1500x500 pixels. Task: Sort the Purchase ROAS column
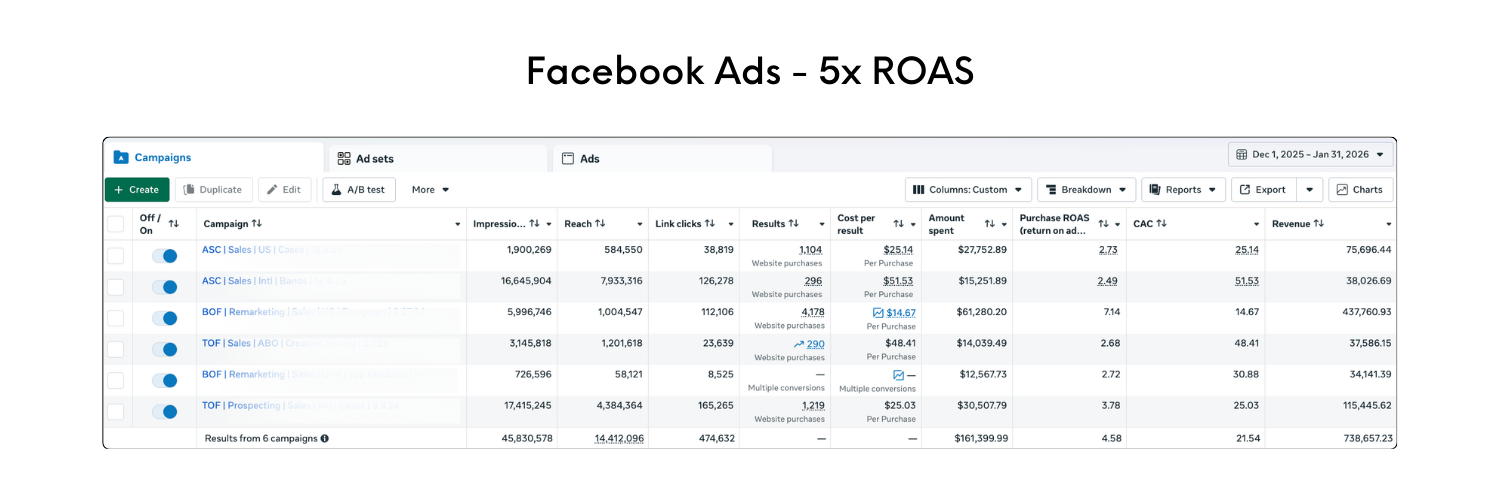click(1103, 224)
